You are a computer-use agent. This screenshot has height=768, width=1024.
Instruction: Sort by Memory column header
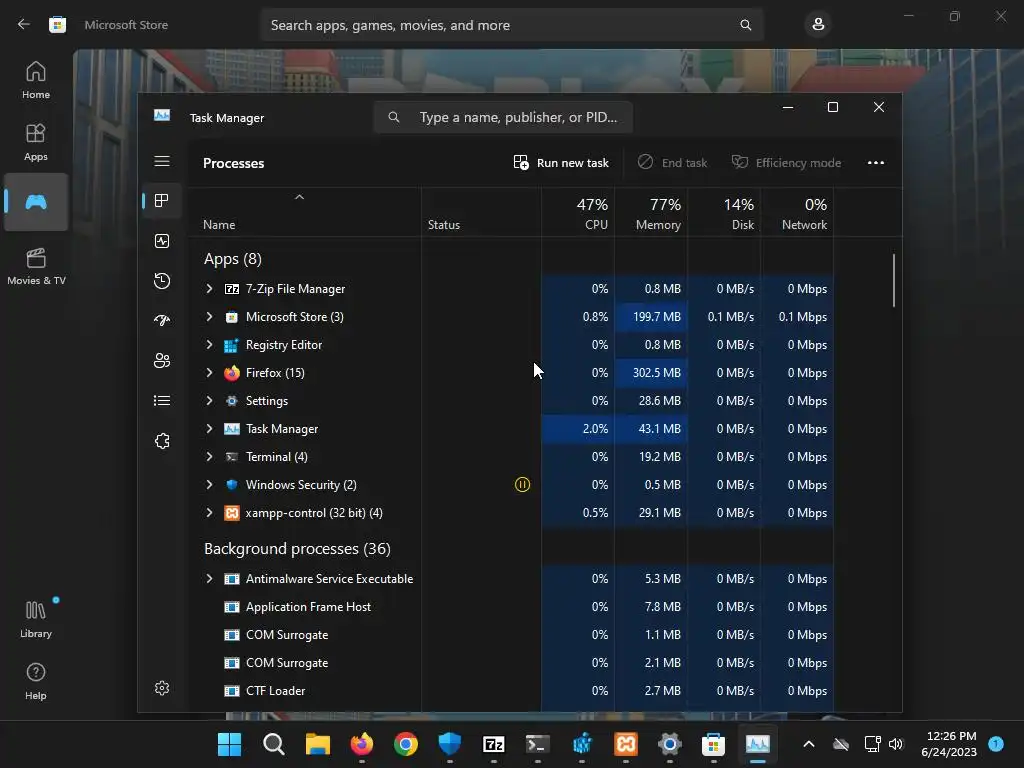(651, 214)
